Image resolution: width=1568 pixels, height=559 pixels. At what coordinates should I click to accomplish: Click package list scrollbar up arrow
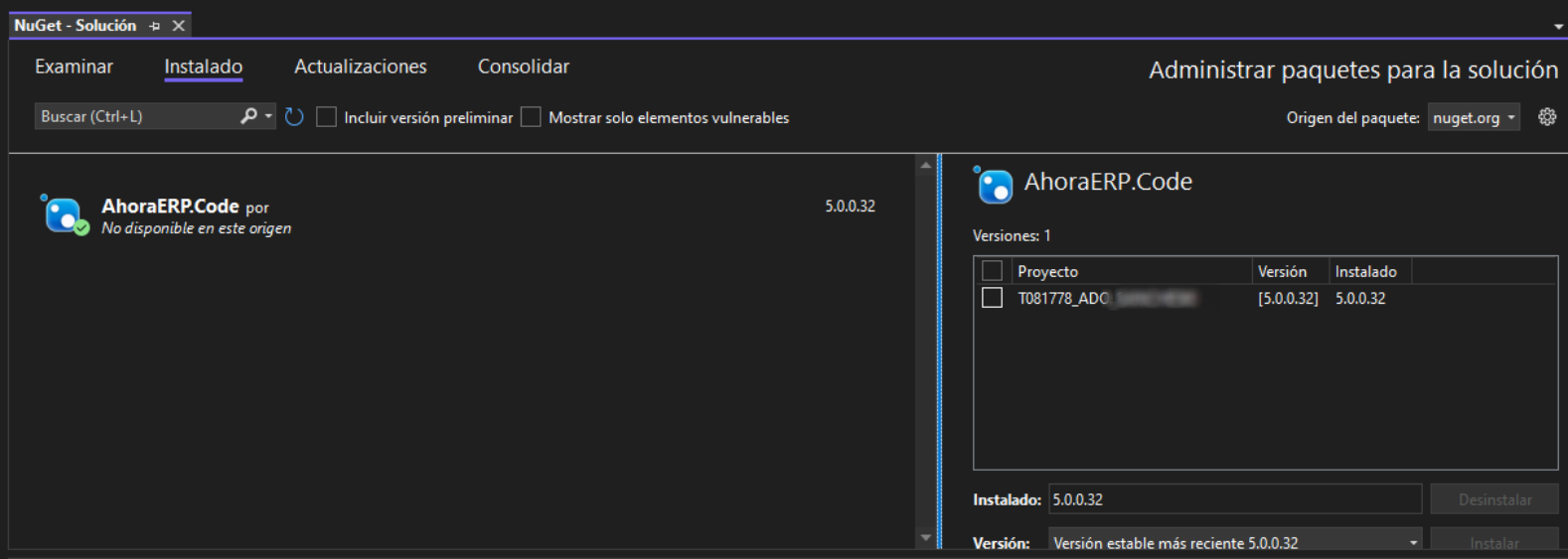(x=926, y=166)
